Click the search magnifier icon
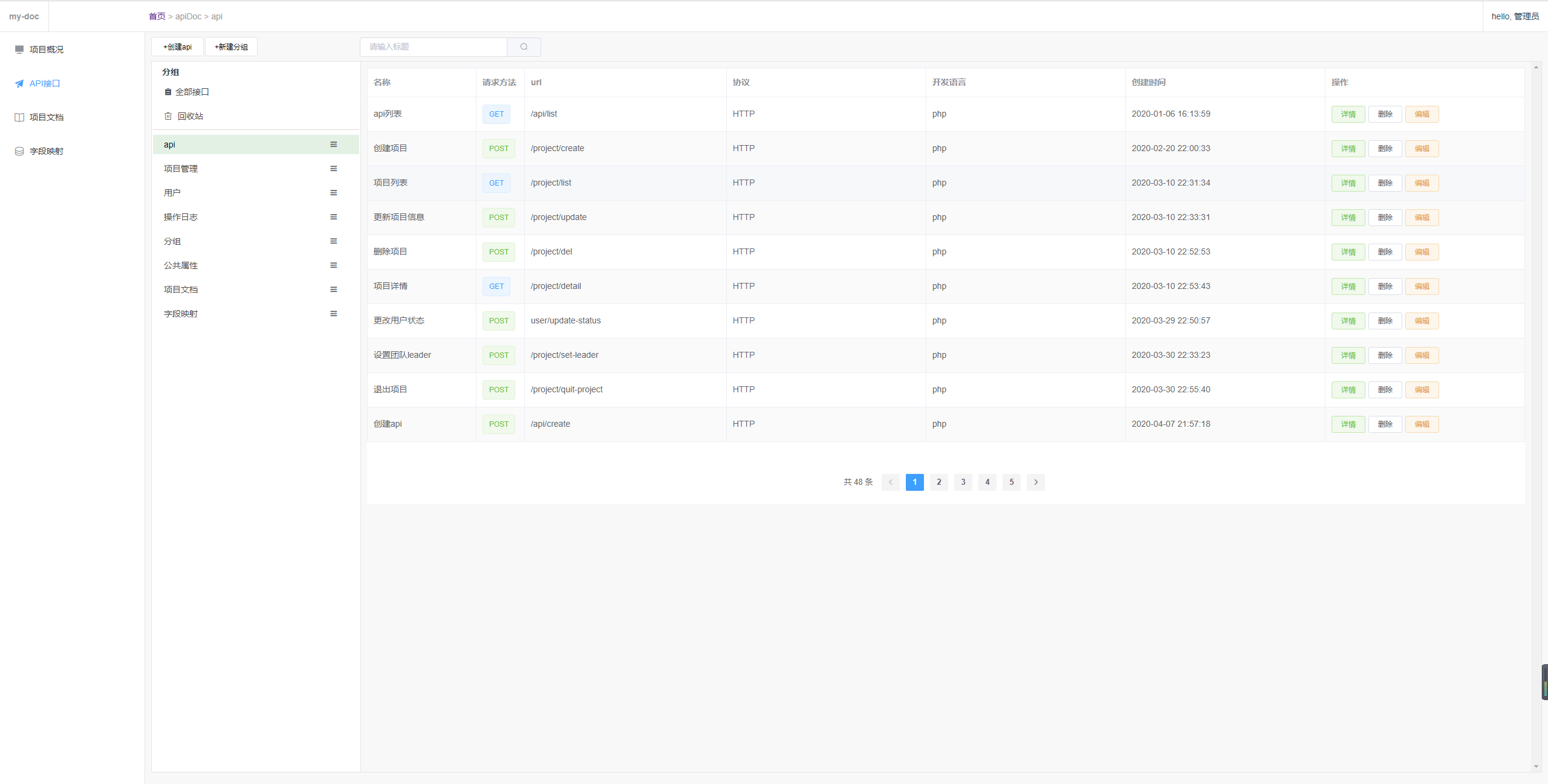 (x=524, y=47)
